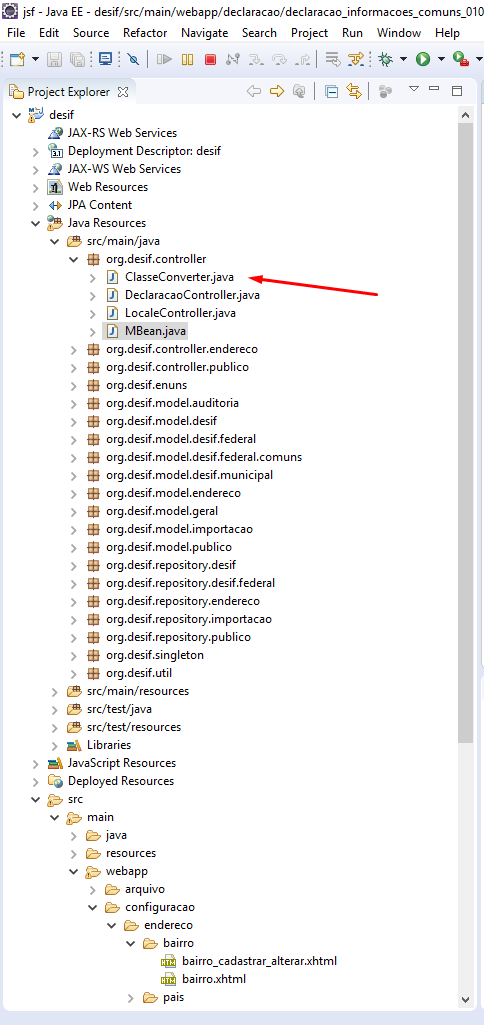Close the Project Explorer tab
Viewport: 484px width, 1025px height.
tap(122, 92)
